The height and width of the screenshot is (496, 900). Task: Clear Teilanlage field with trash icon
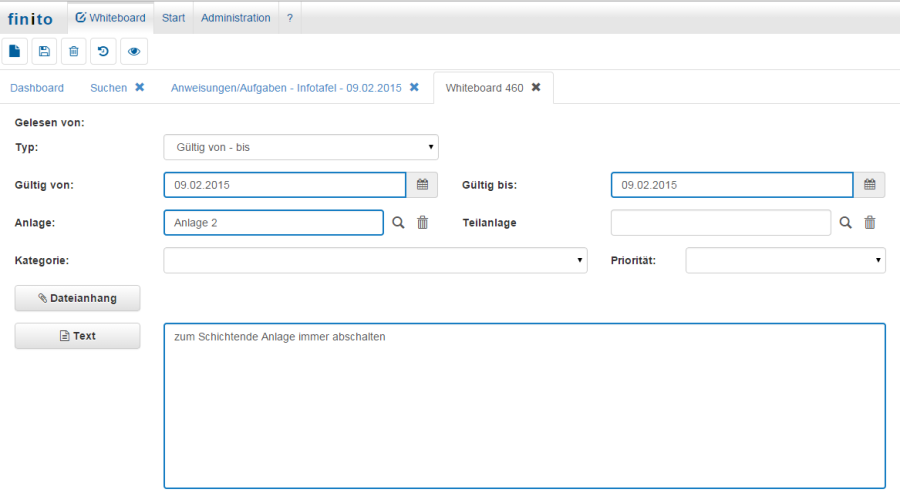pos(870,223)
